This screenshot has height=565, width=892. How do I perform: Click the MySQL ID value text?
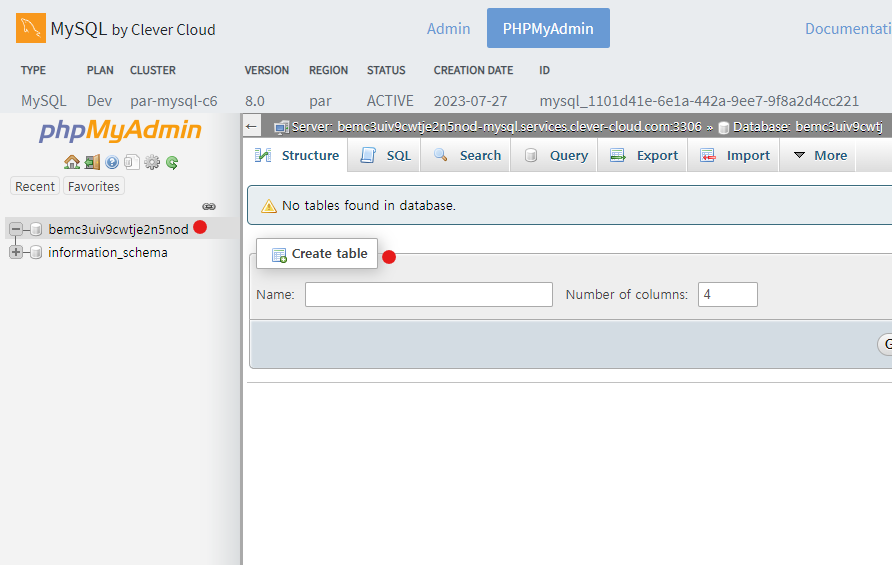pos(699,101)
